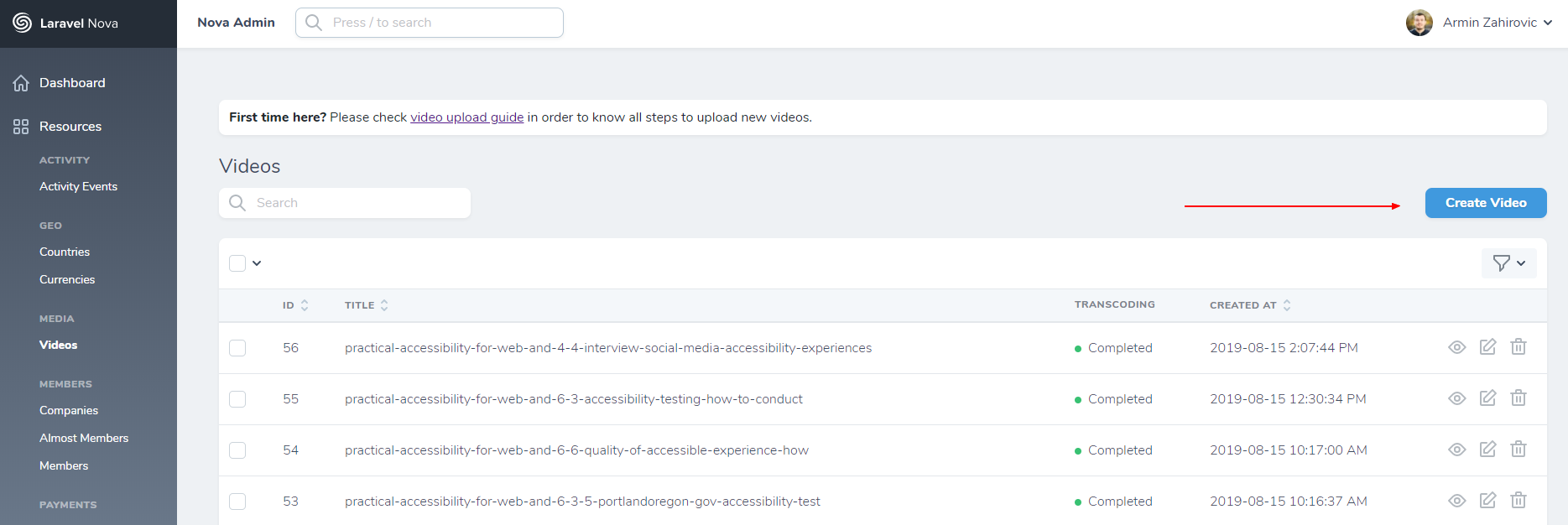1568x525 pixels.
Task: View video 53 with eye icon
Action: coord(1457,501)
